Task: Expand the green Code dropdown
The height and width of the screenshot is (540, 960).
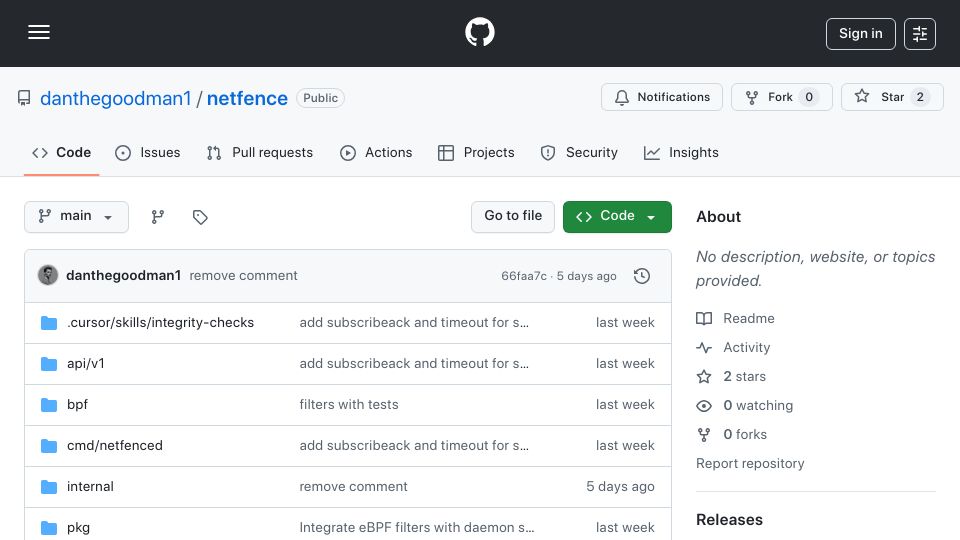Action: [x=617, y=217]
